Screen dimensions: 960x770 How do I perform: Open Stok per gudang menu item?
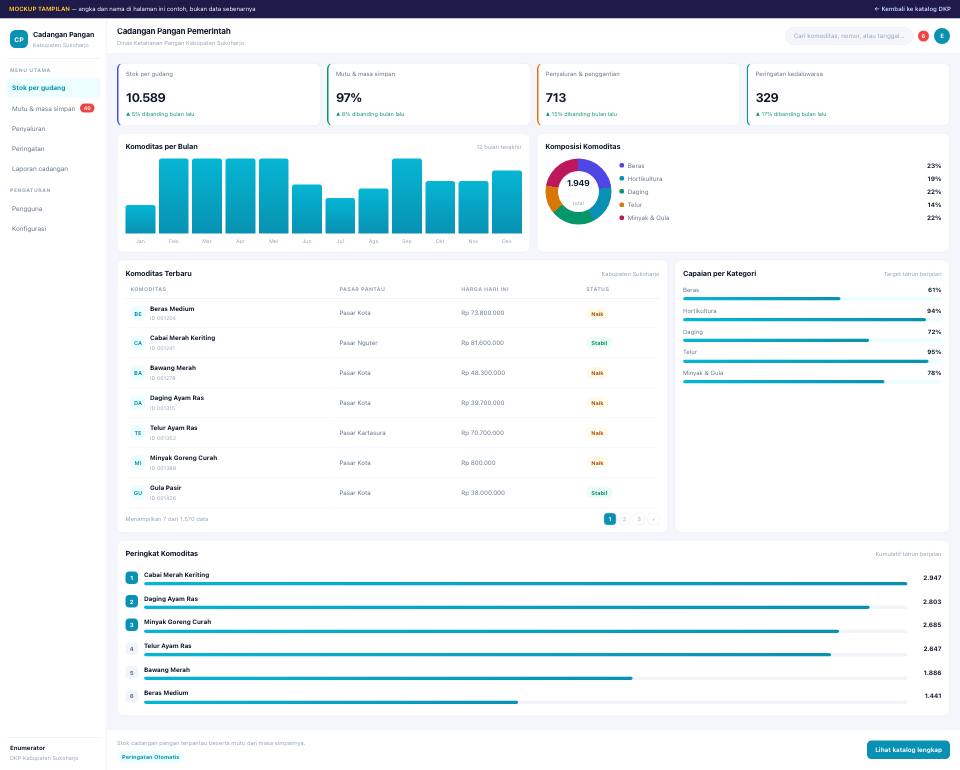53,88
